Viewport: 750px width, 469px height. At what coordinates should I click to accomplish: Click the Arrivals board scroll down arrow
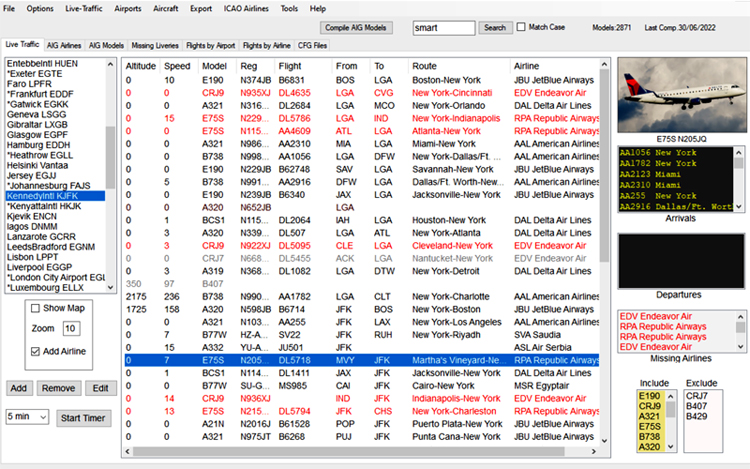click(x=739, y=207)
